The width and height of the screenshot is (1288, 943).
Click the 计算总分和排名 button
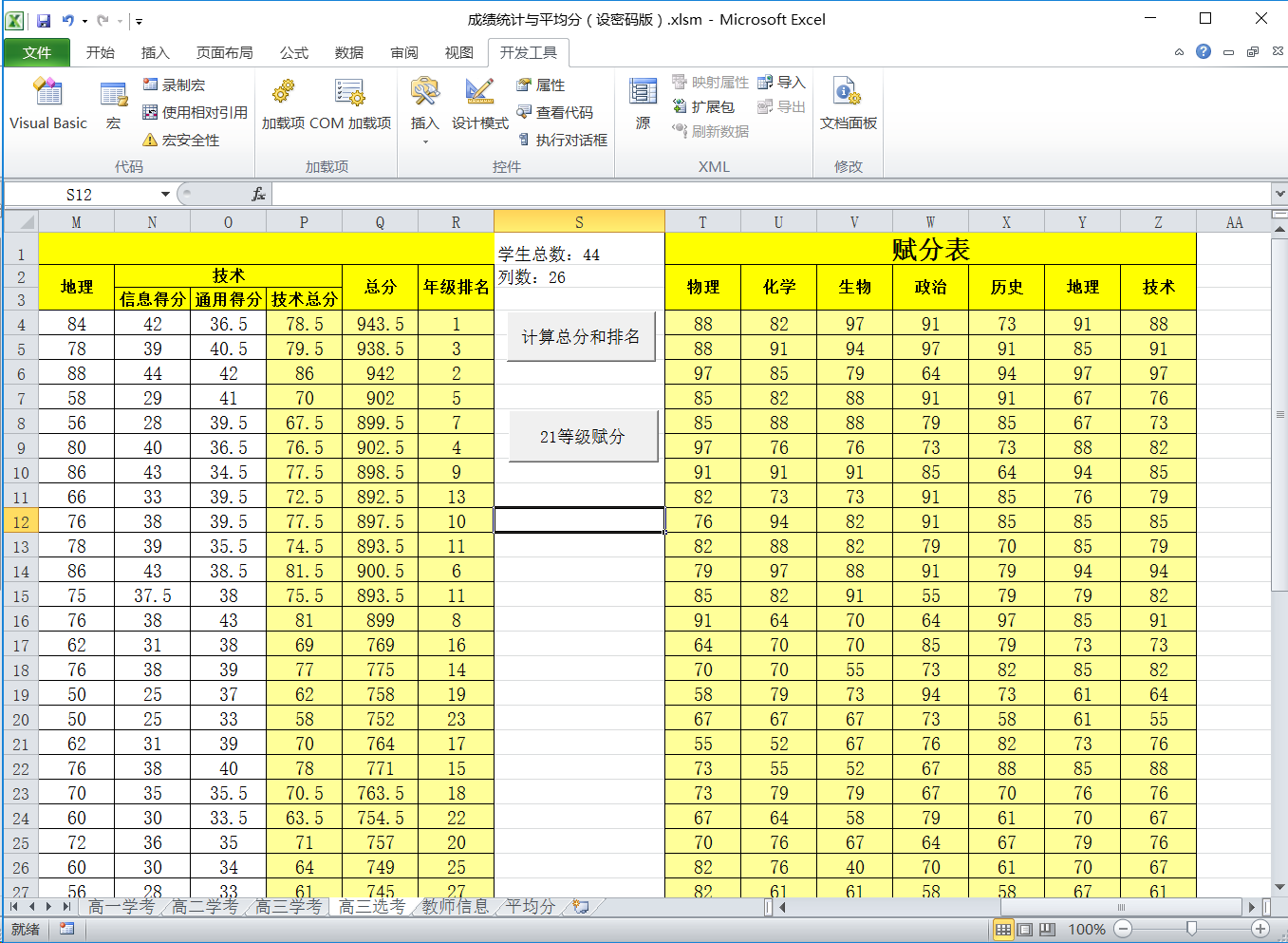pyautogui.click(x=581, y=336)
